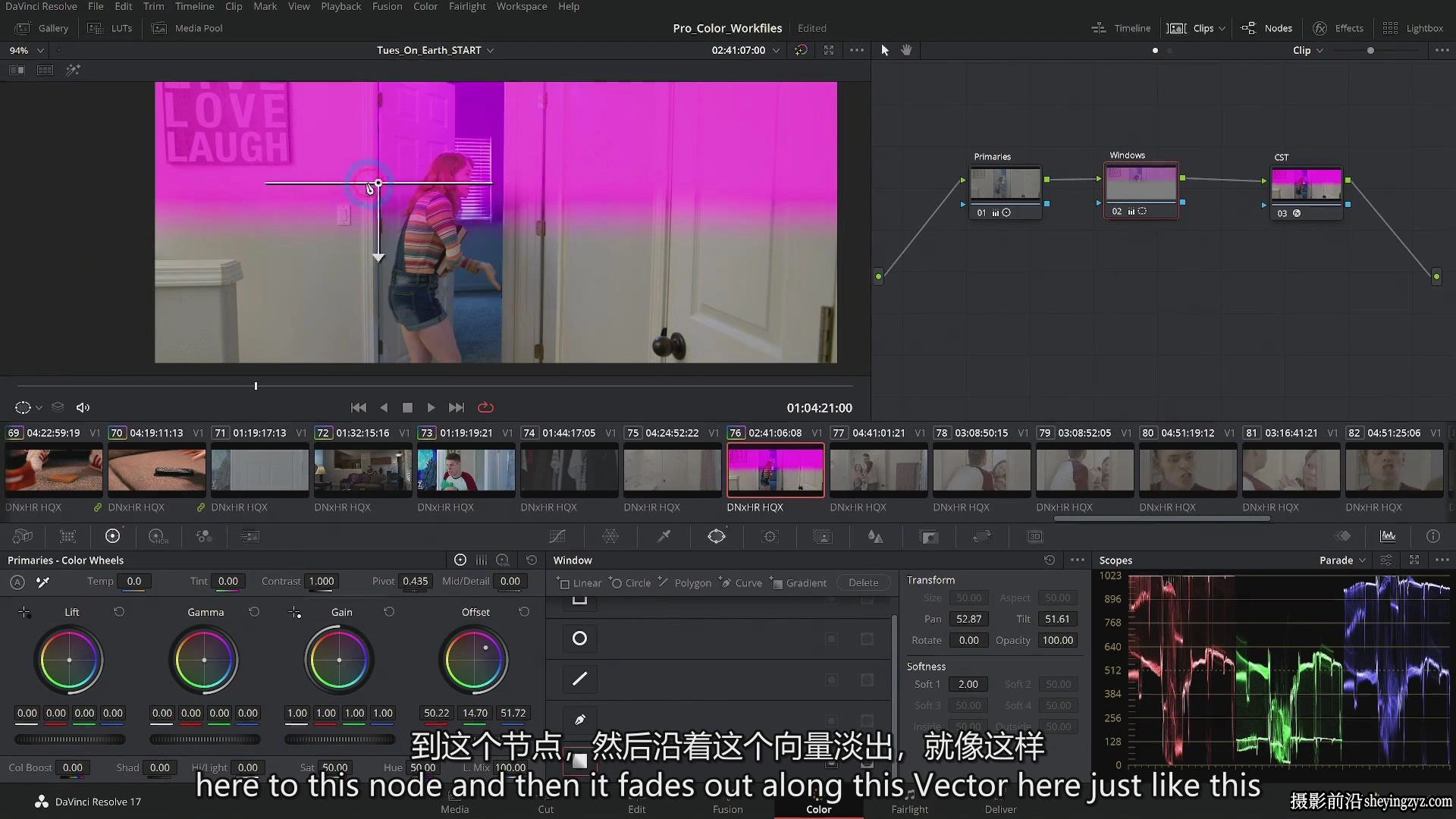The height and width of the screenshot is (819, 1456).
Task: Open the Fairlight menu
Action: 467,6
